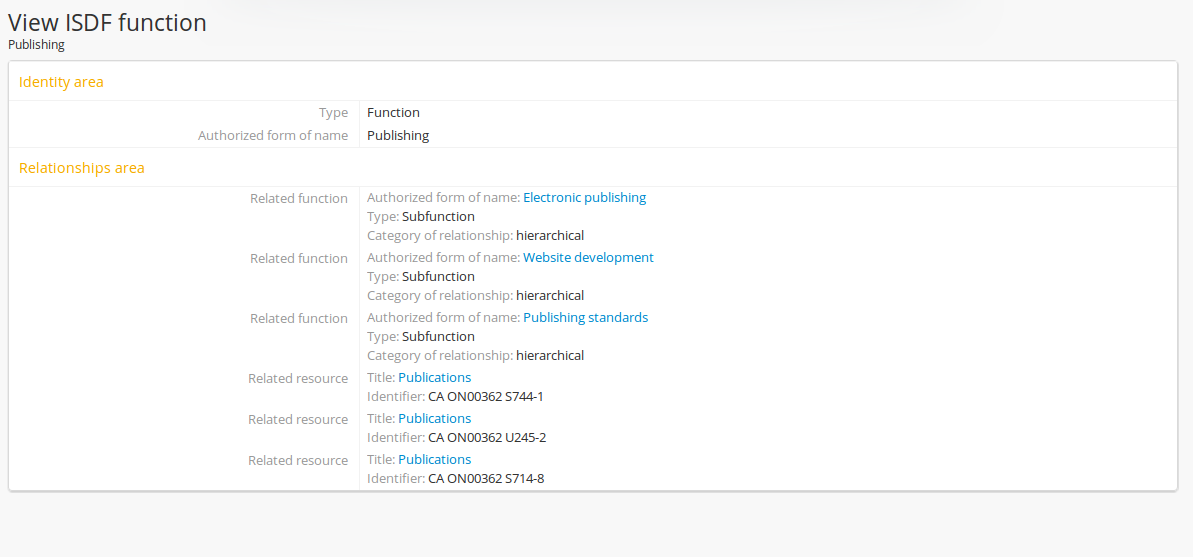The width and height of the screenshot is (1193, 557).
Task: Click hierarchical category under Website development
Action: tap(549, 296)
